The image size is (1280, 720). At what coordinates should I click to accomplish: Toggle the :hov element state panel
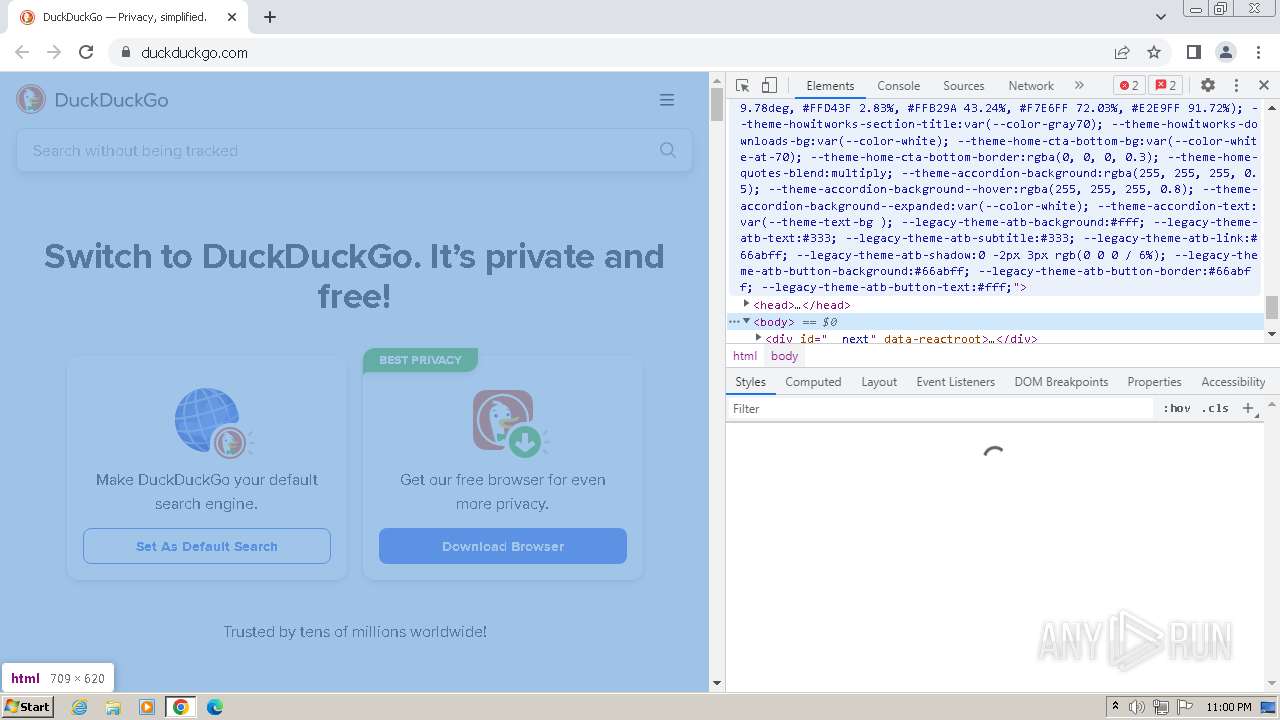(1177, 408)
